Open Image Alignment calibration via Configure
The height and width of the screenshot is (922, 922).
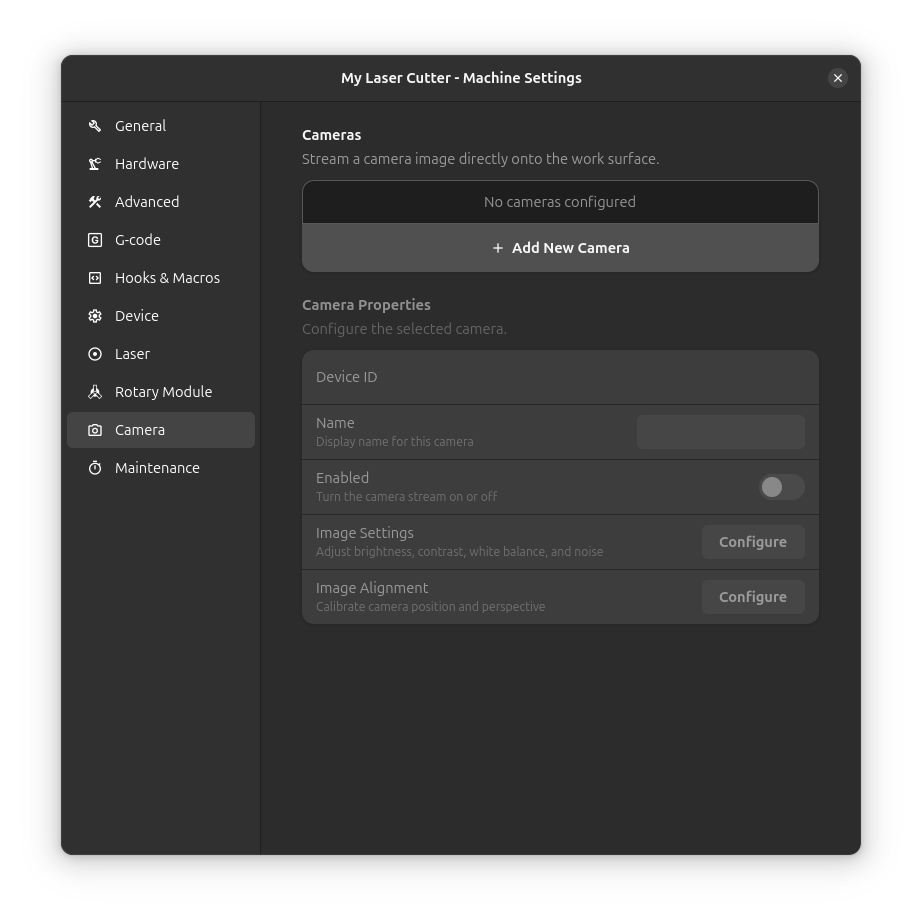pos(752,597)
